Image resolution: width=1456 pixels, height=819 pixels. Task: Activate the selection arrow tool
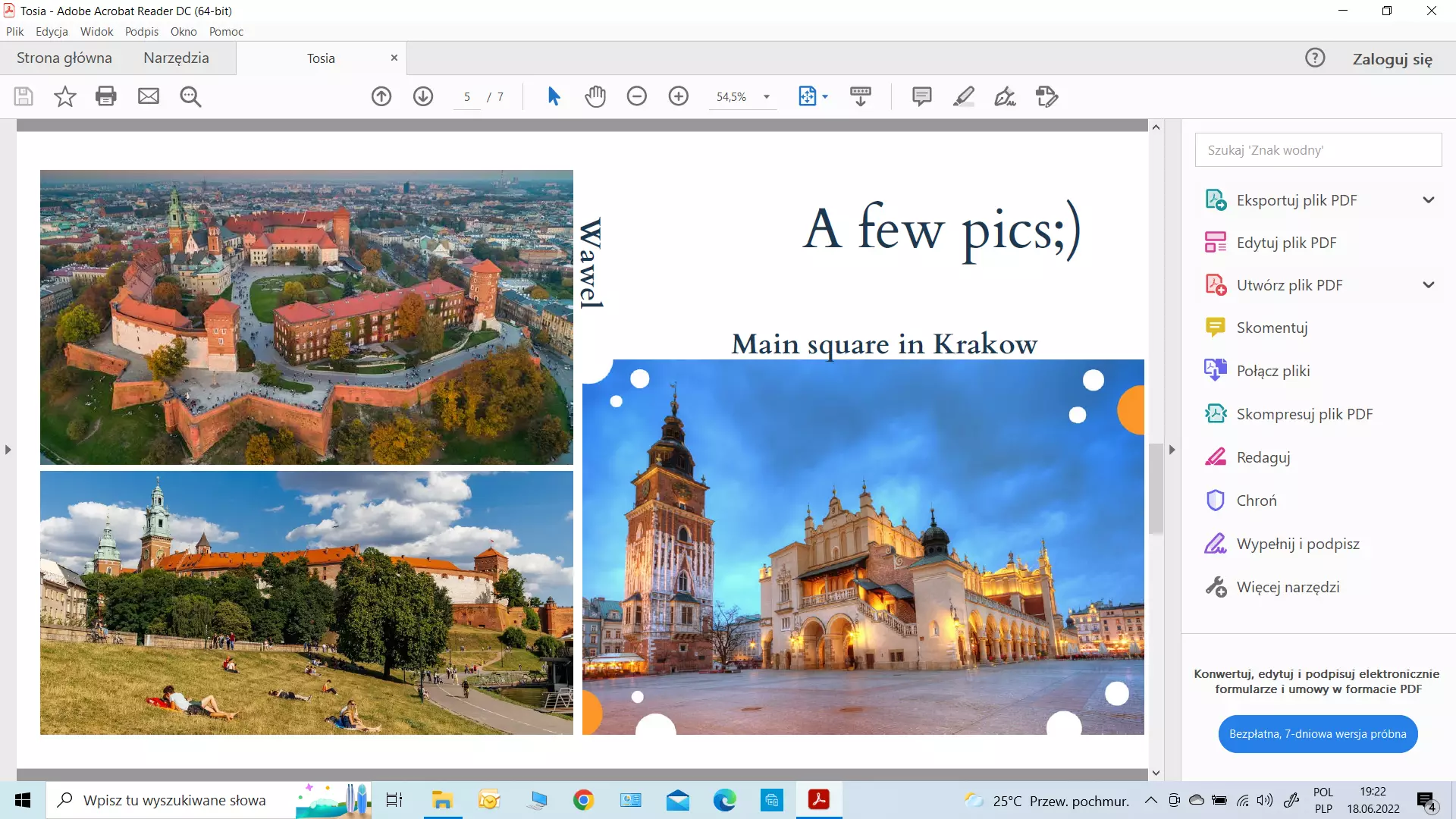(x=554, y=96)
